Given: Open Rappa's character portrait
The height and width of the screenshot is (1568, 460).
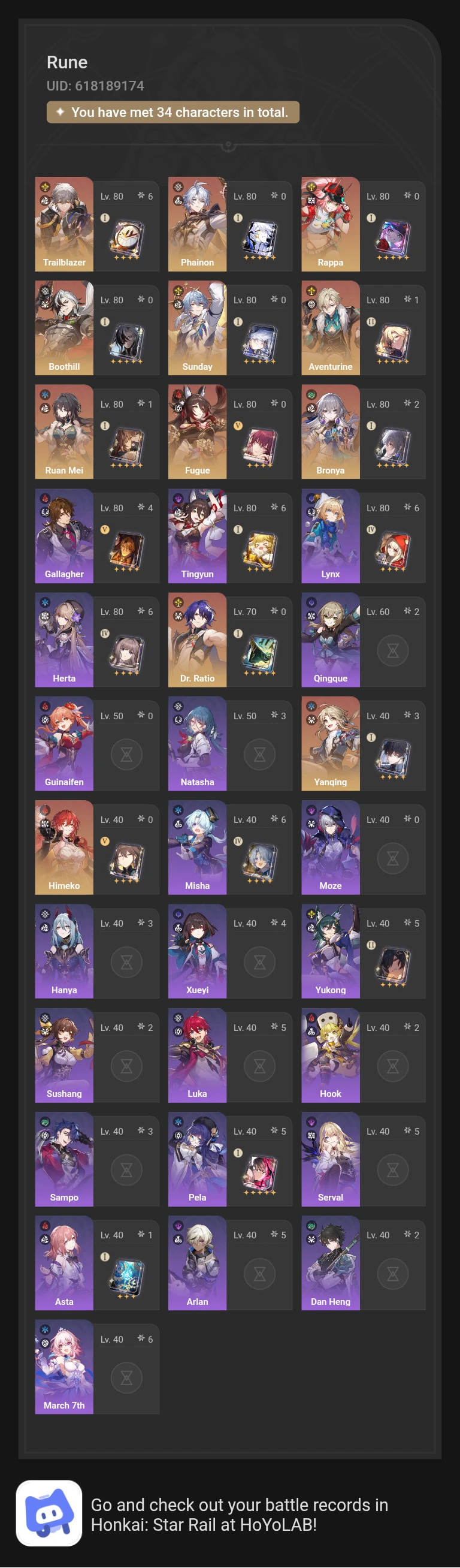Looking at the screenshot, I should (x=331, y=224).
